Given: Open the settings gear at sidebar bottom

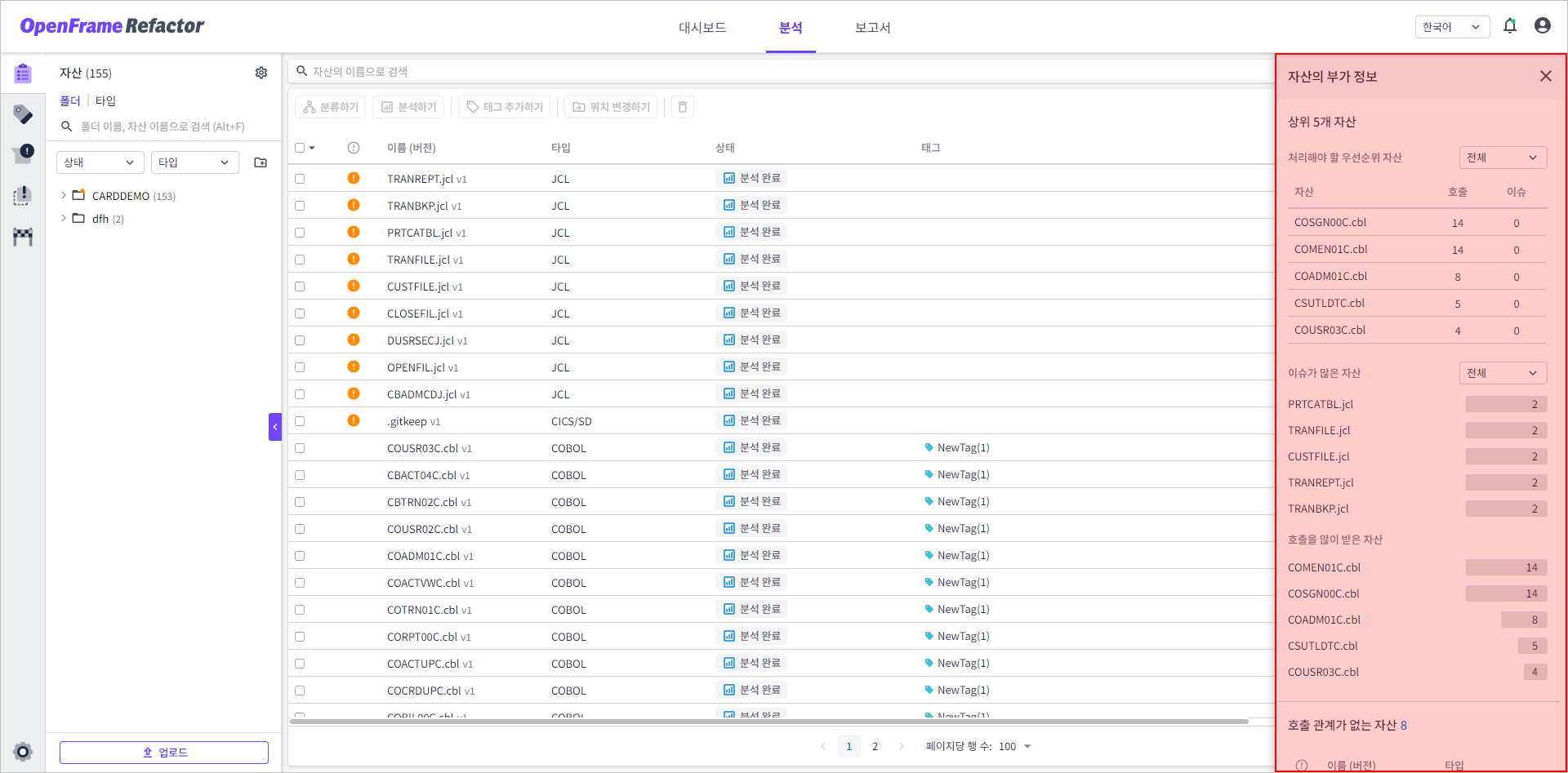Looking at the screenshot, I should (x=23, y=752).
